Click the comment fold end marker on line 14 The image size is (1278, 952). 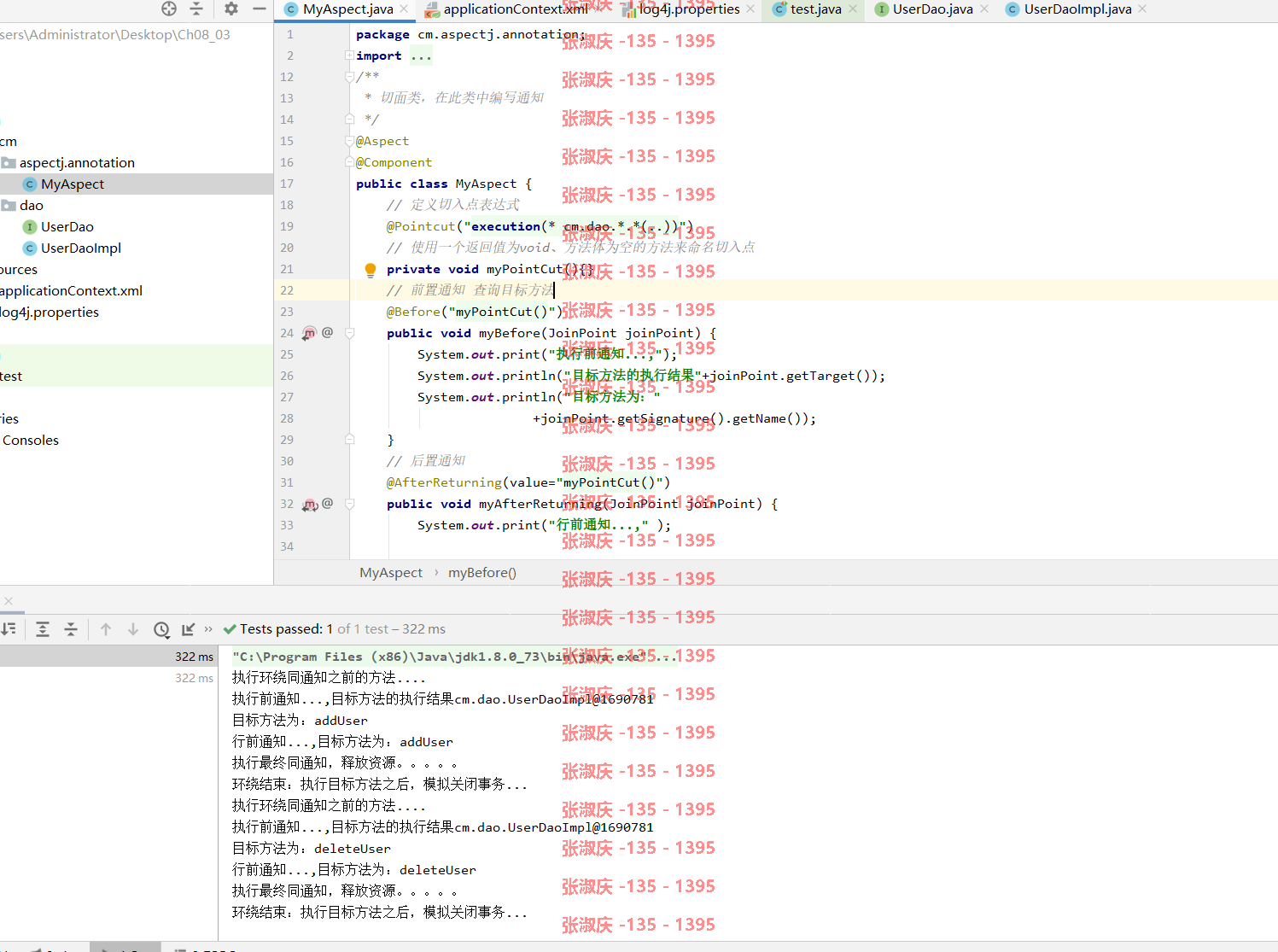(349, 120)
